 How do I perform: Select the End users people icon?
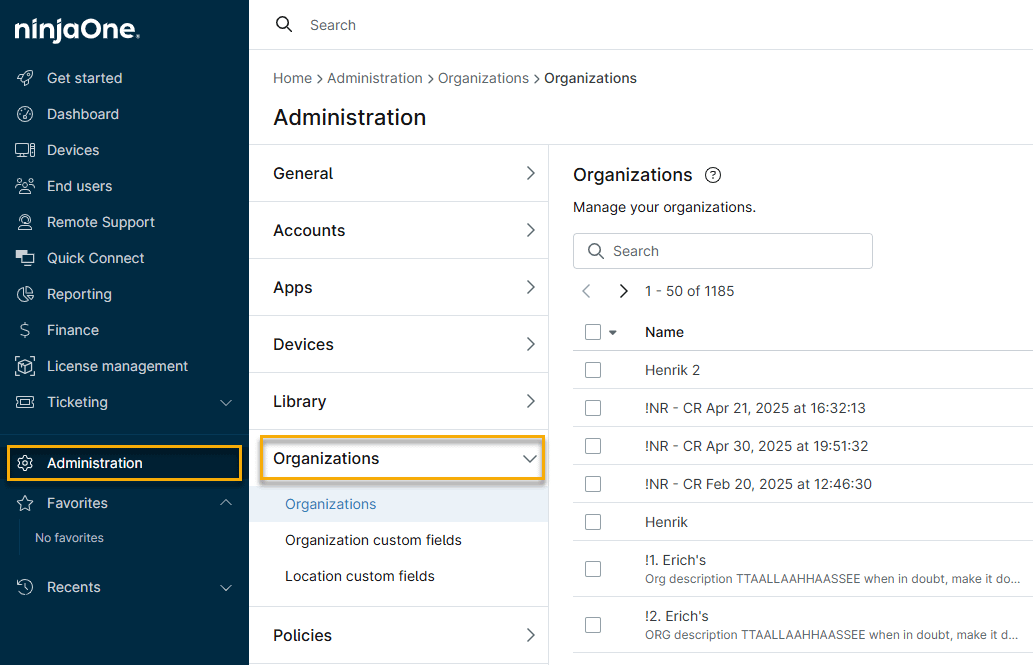tap(26, 186)
